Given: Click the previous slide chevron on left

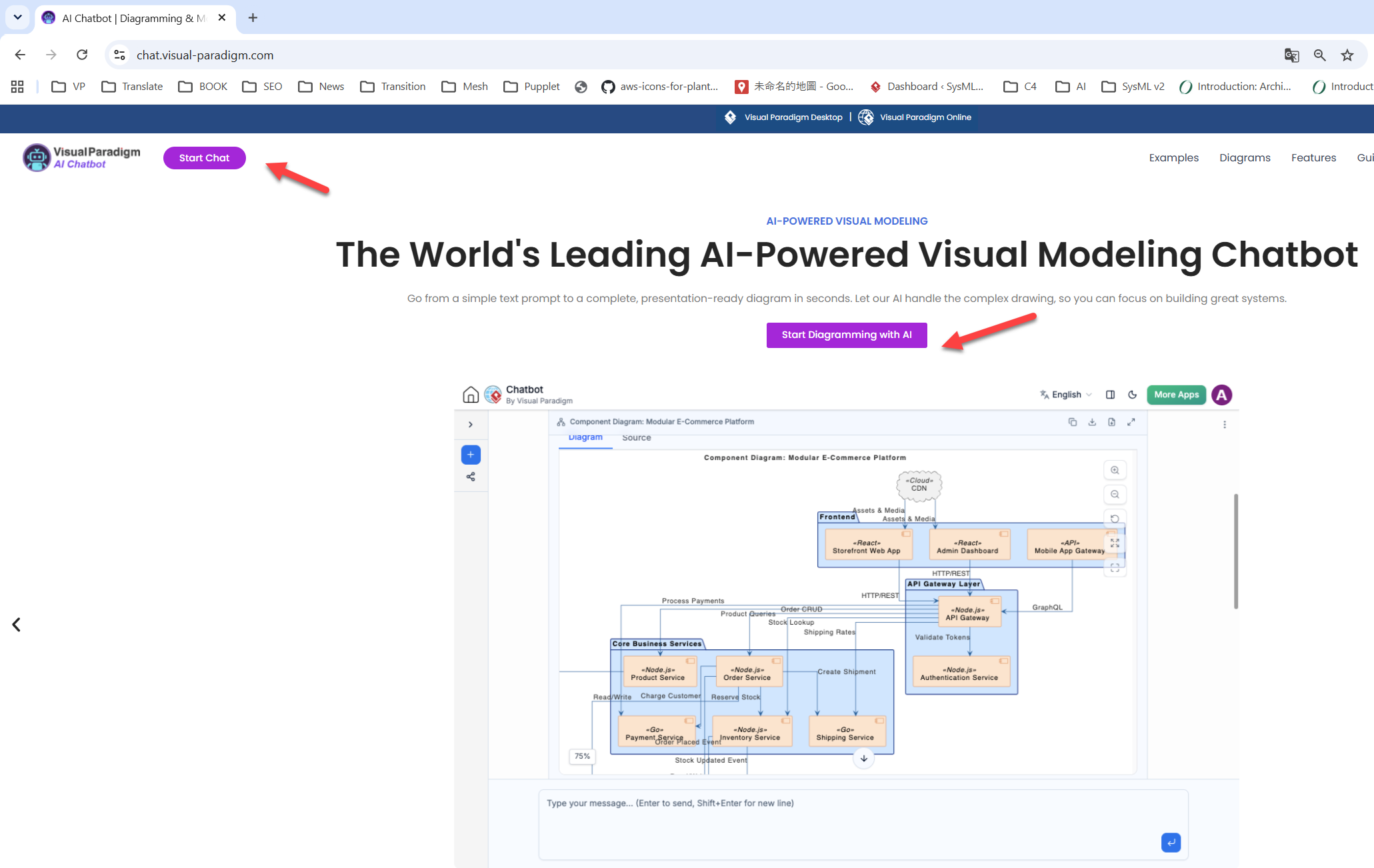Looking at the screenshot, I should click(x=17, y=625).
